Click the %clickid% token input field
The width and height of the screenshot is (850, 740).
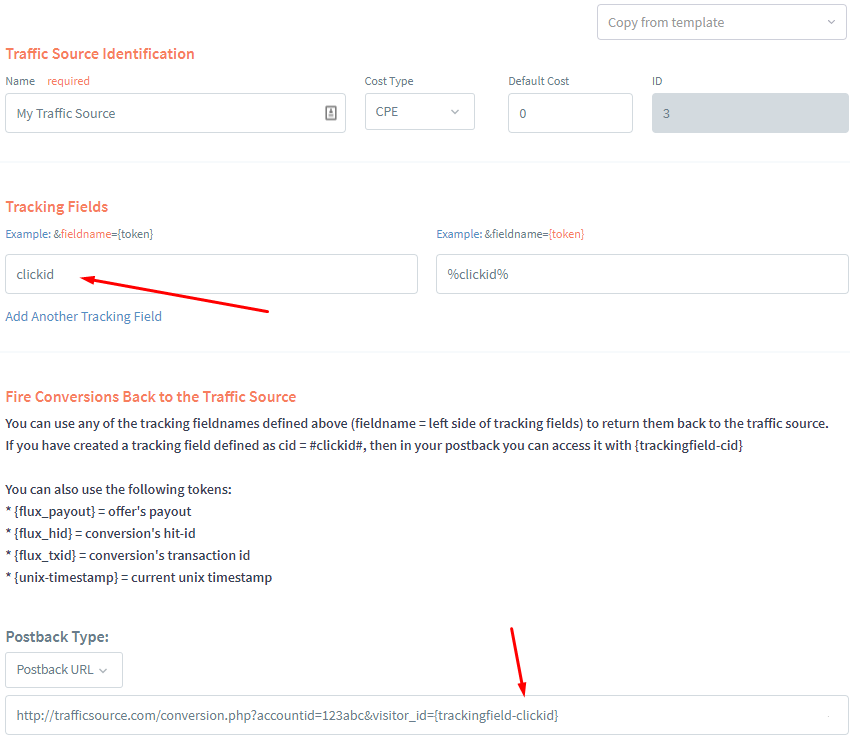642,274
